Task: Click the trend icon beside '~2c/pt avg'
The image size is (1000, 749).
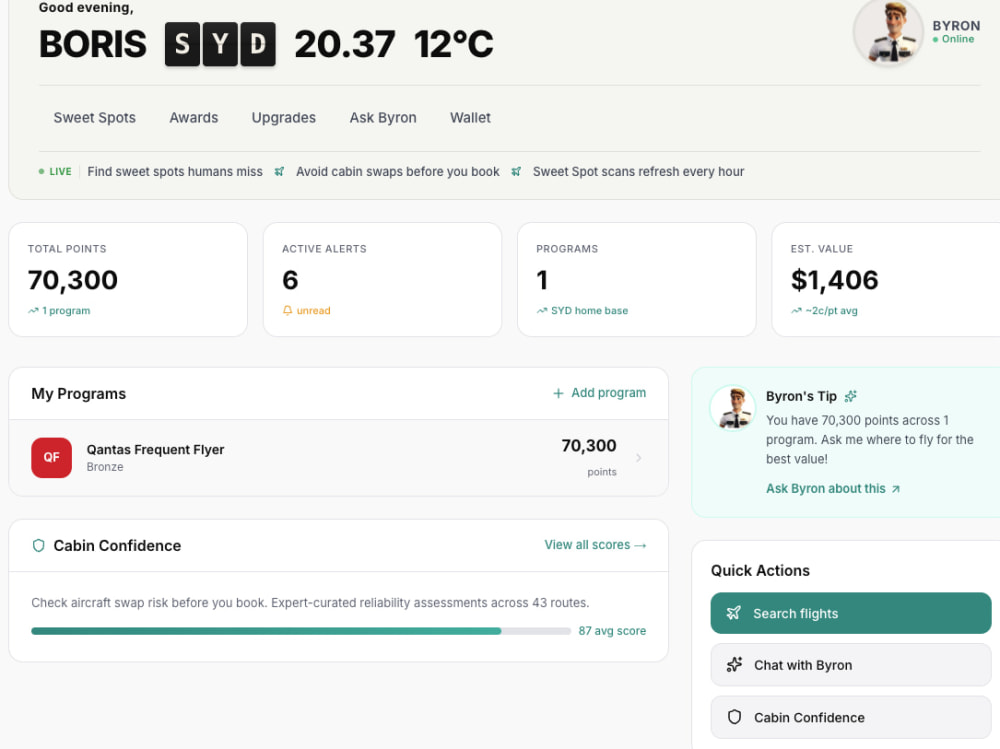Action: [797, 311]
